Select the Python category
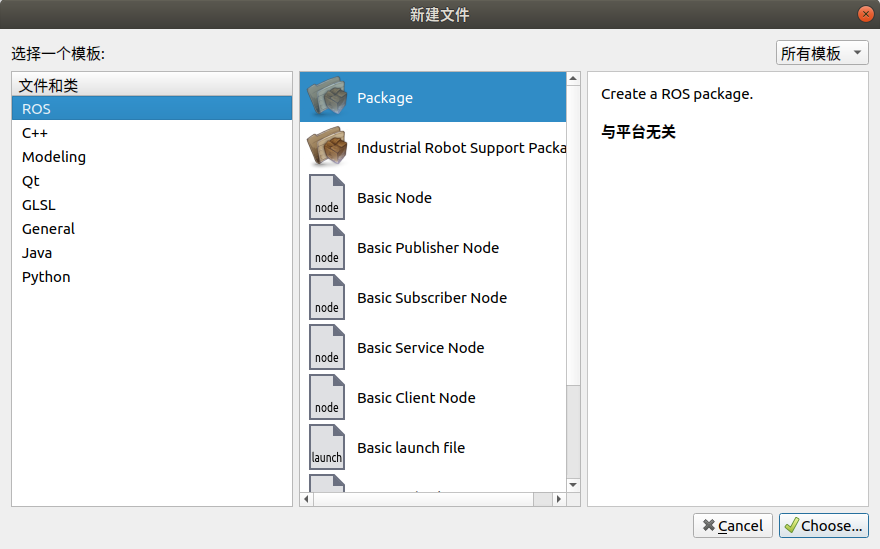This screenshot has width=880, height=549. point(152,277)
